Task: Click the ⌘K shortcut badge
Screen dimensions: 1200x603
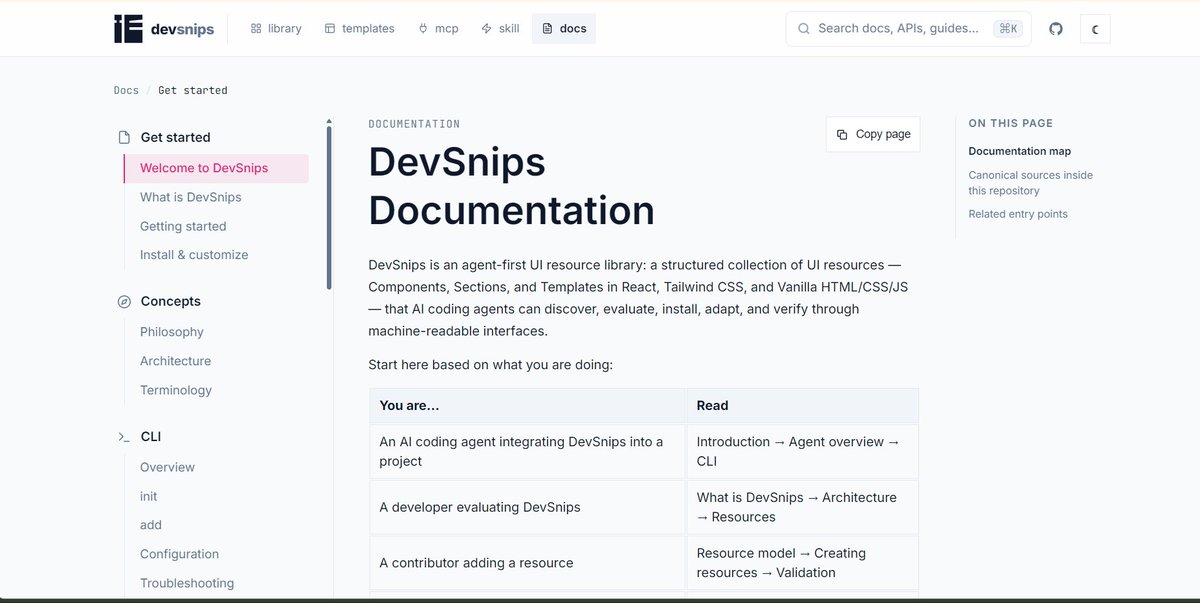Action: coord(1008,29)
